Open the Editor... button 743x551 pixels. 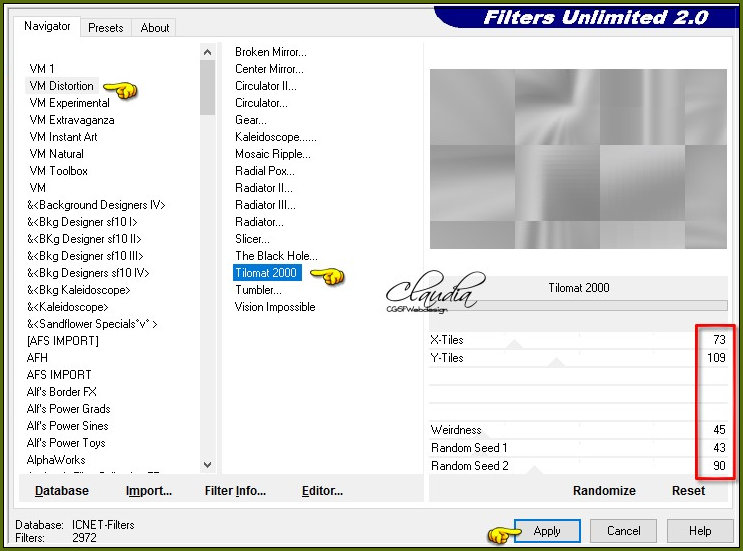(322, 491)
